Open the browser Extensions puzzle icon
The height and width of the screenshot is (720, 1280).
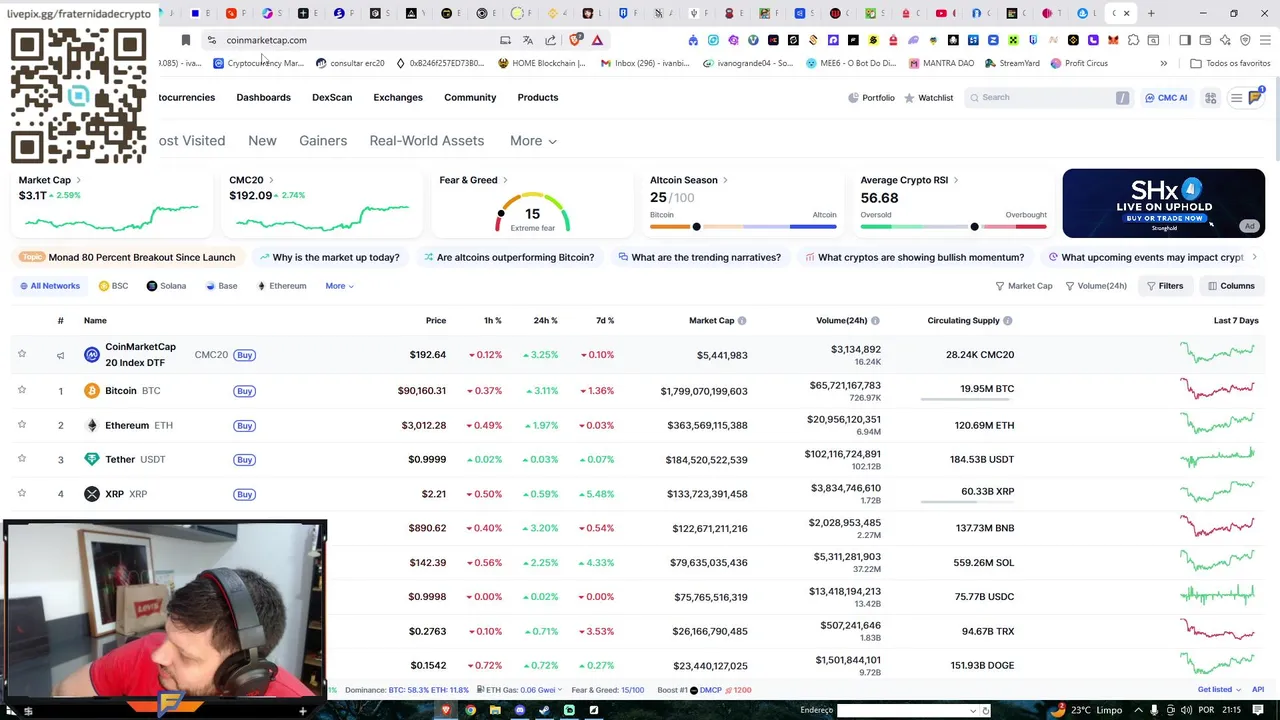click(1133, 40)
